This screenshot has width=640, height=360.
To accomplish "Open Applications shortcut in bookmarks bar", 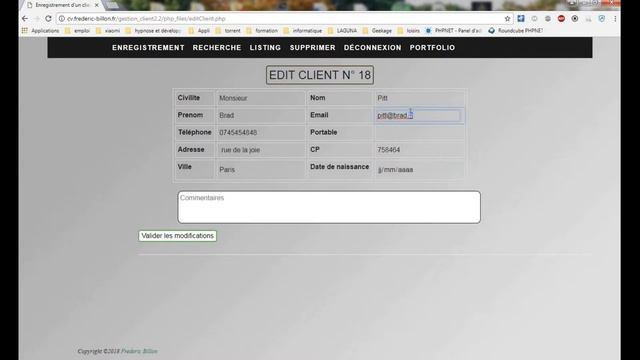I will tap(41, 31).
